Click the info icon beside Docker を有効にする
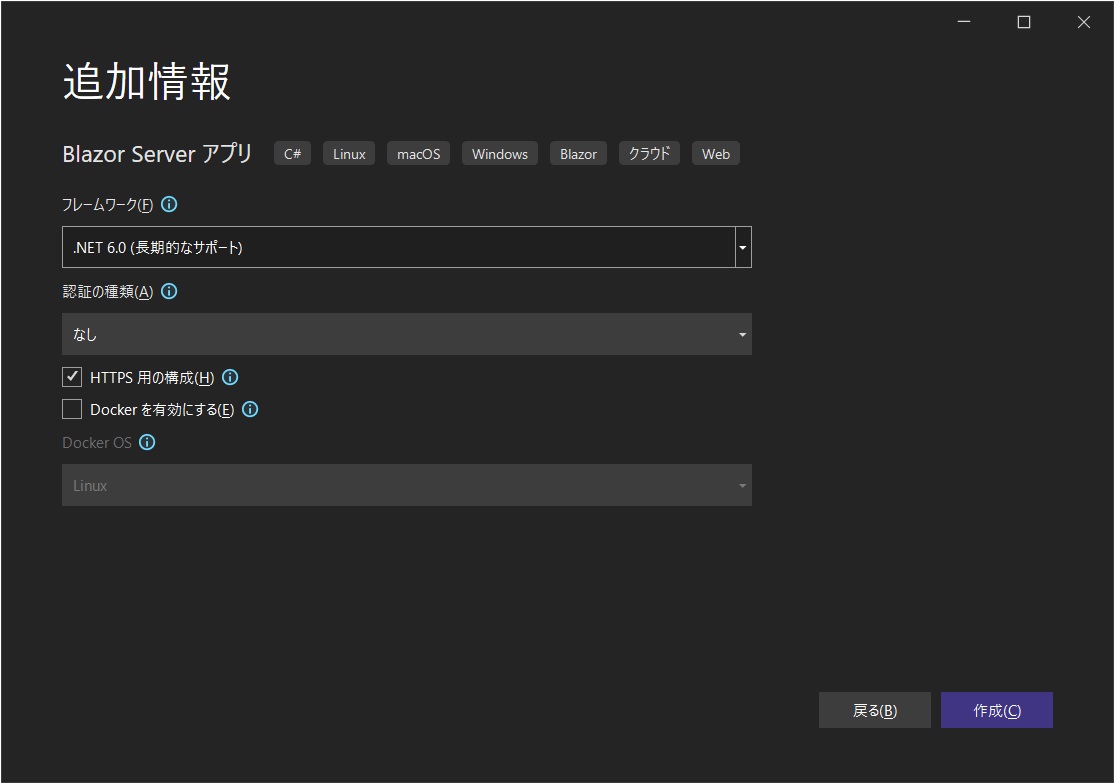 pyautogui.click(x=250, y=409)
